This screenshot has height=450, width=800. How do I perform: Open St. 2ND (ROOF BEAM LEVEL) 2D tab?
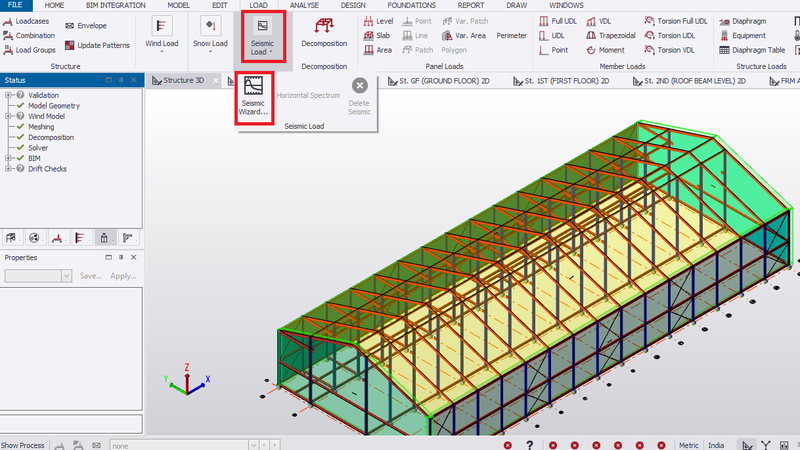click(689, 81)
